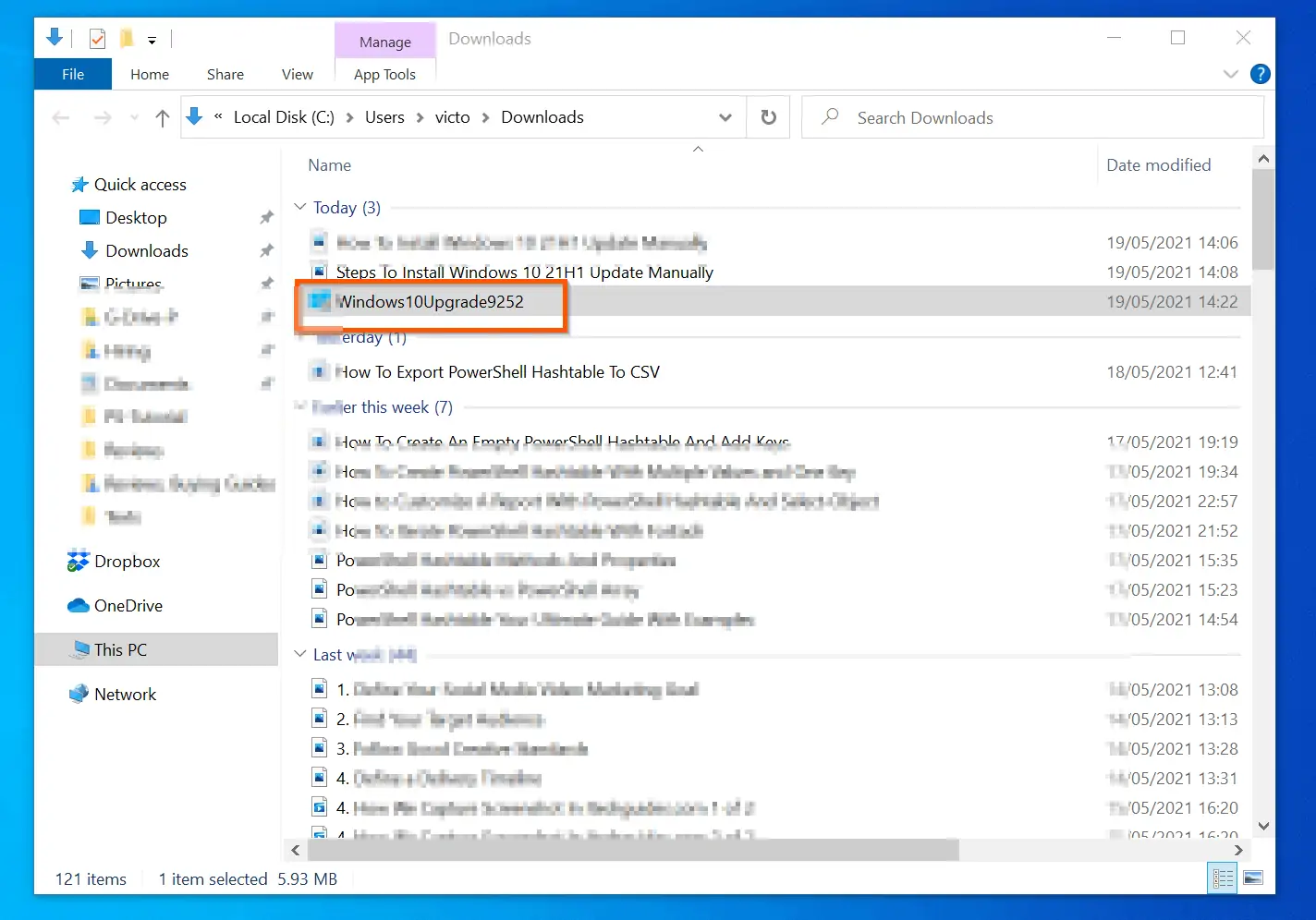Image resolution: width=1316 pixels, height=920 pixels.
Task: Switch to the Home ribbon tab
Action: [x=150, y=74]
